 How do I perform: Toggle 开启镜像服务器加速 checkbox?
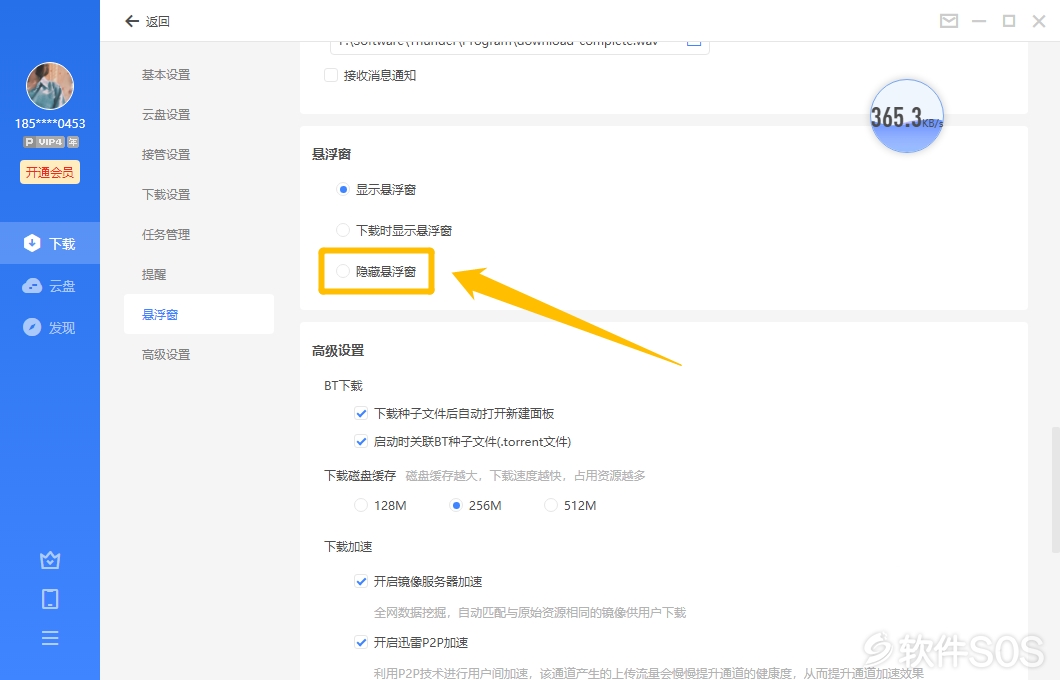point(361,581)
